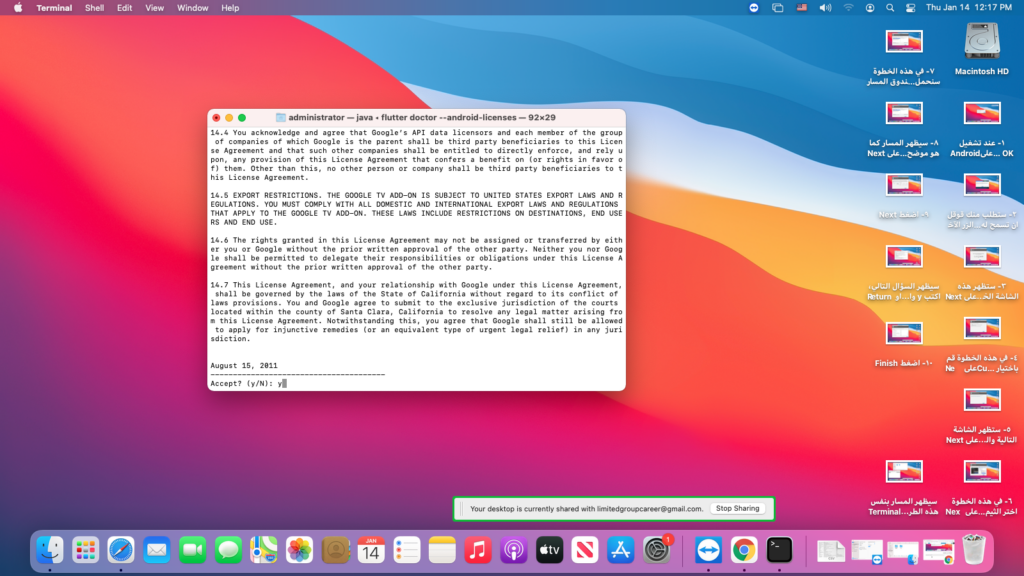
Task: Click the desktop sharing notification text
Action: coord(586,509)
